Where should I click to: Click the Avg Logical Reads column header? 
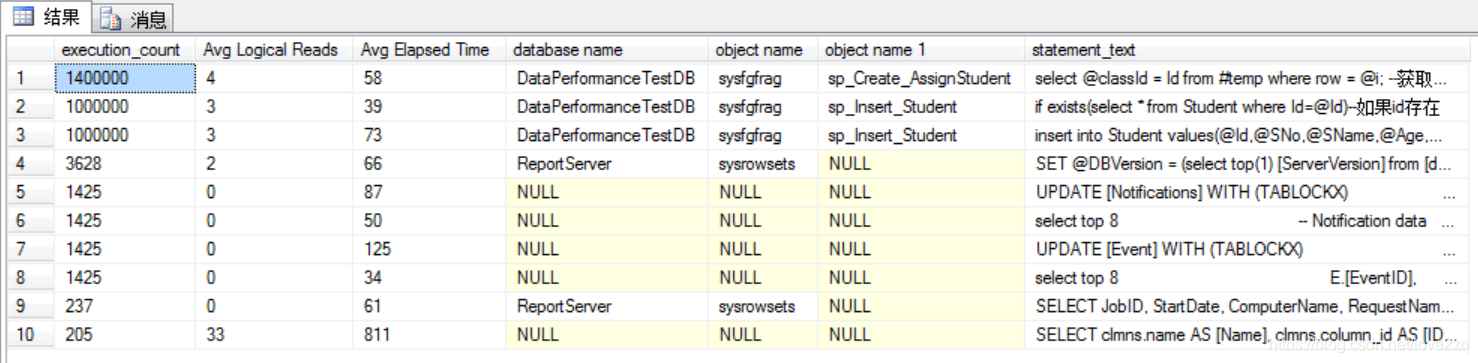(x=274, y=49)
